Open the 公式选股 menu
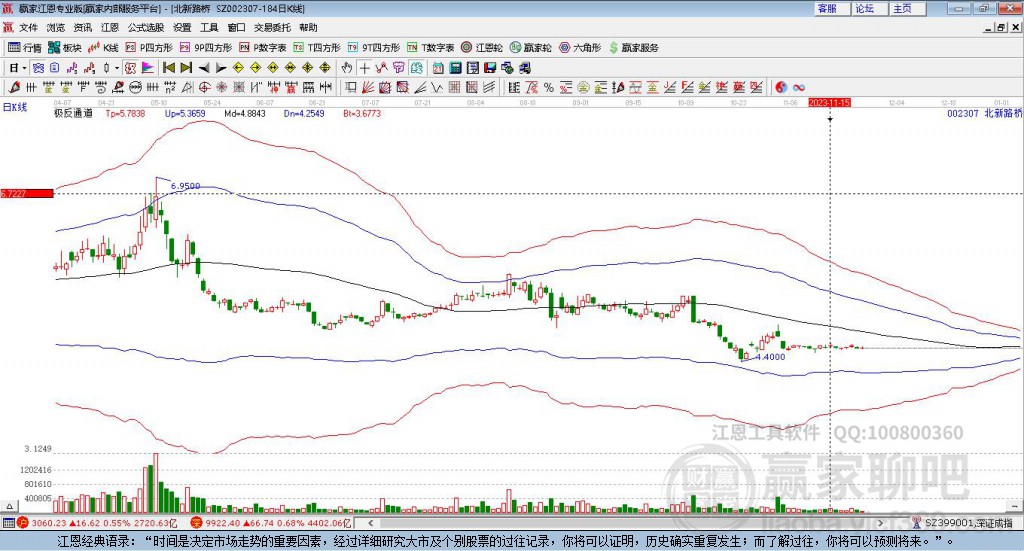This screenshot has width=1024, height=551. point(146,27)
